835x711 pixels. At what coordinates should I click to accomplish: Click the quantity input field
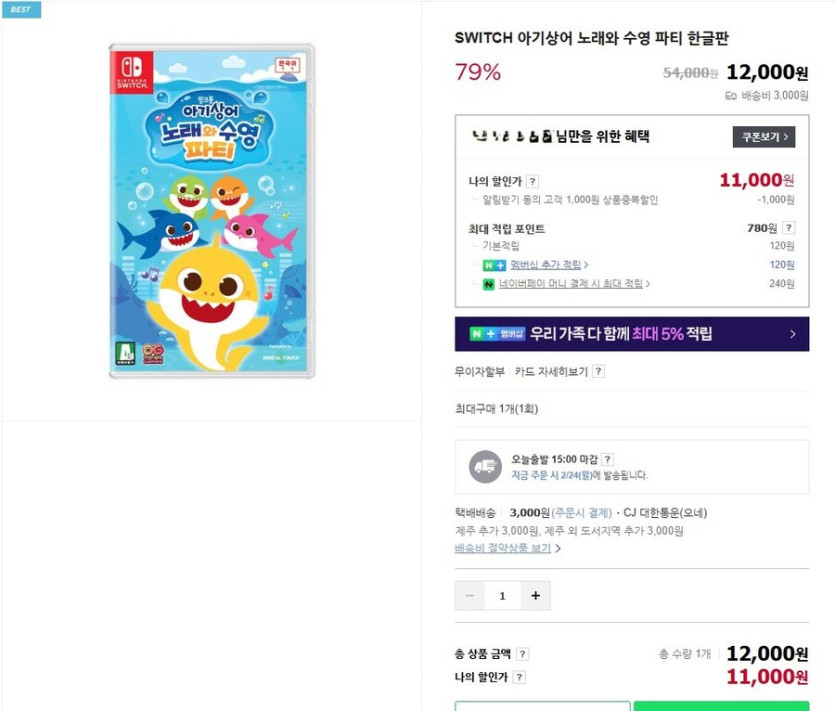click(x=502, y=596)
